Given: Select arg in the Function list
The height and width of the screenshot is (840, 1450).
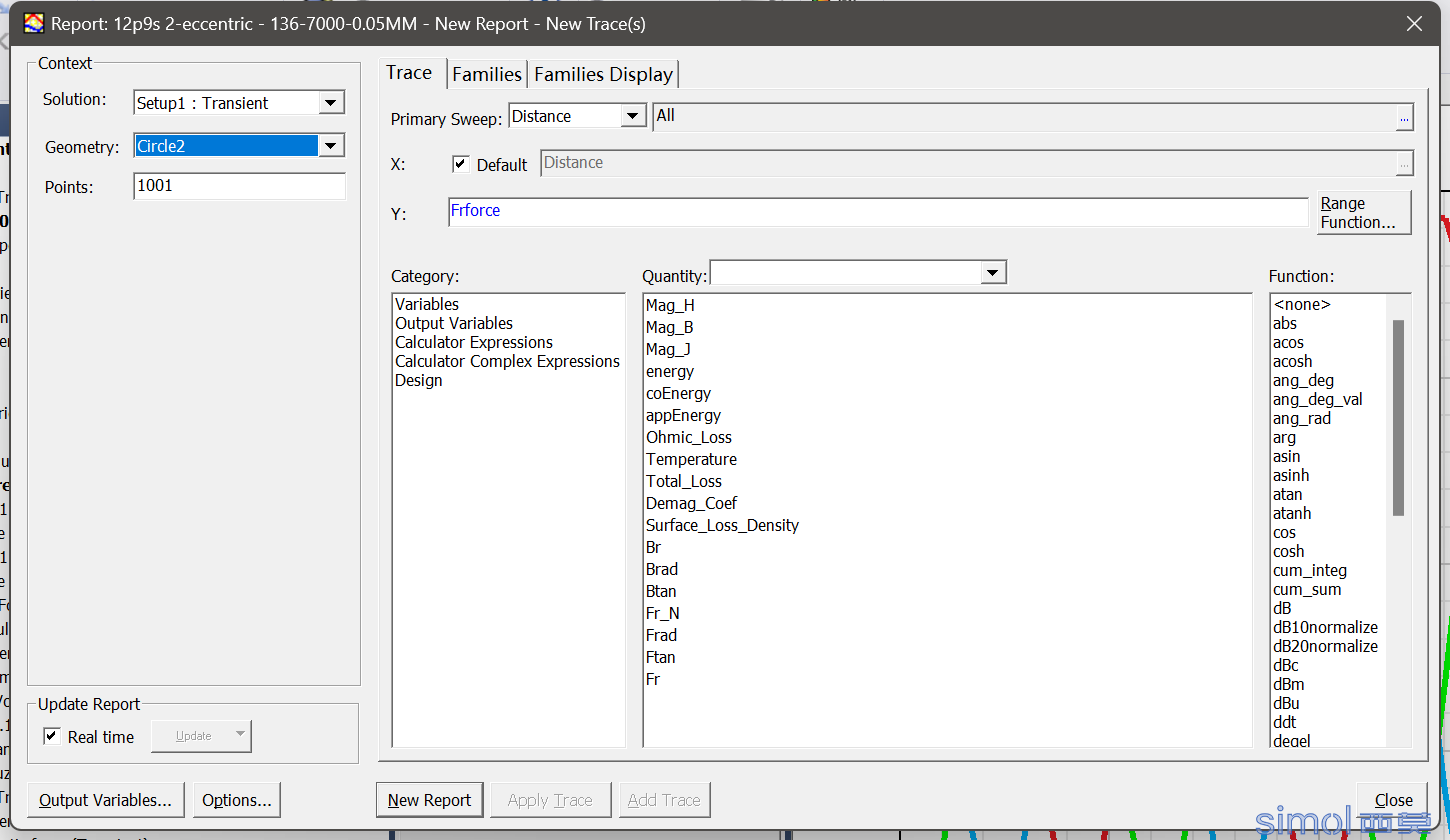Looking at the screenshot, I should click(1284, 437).
